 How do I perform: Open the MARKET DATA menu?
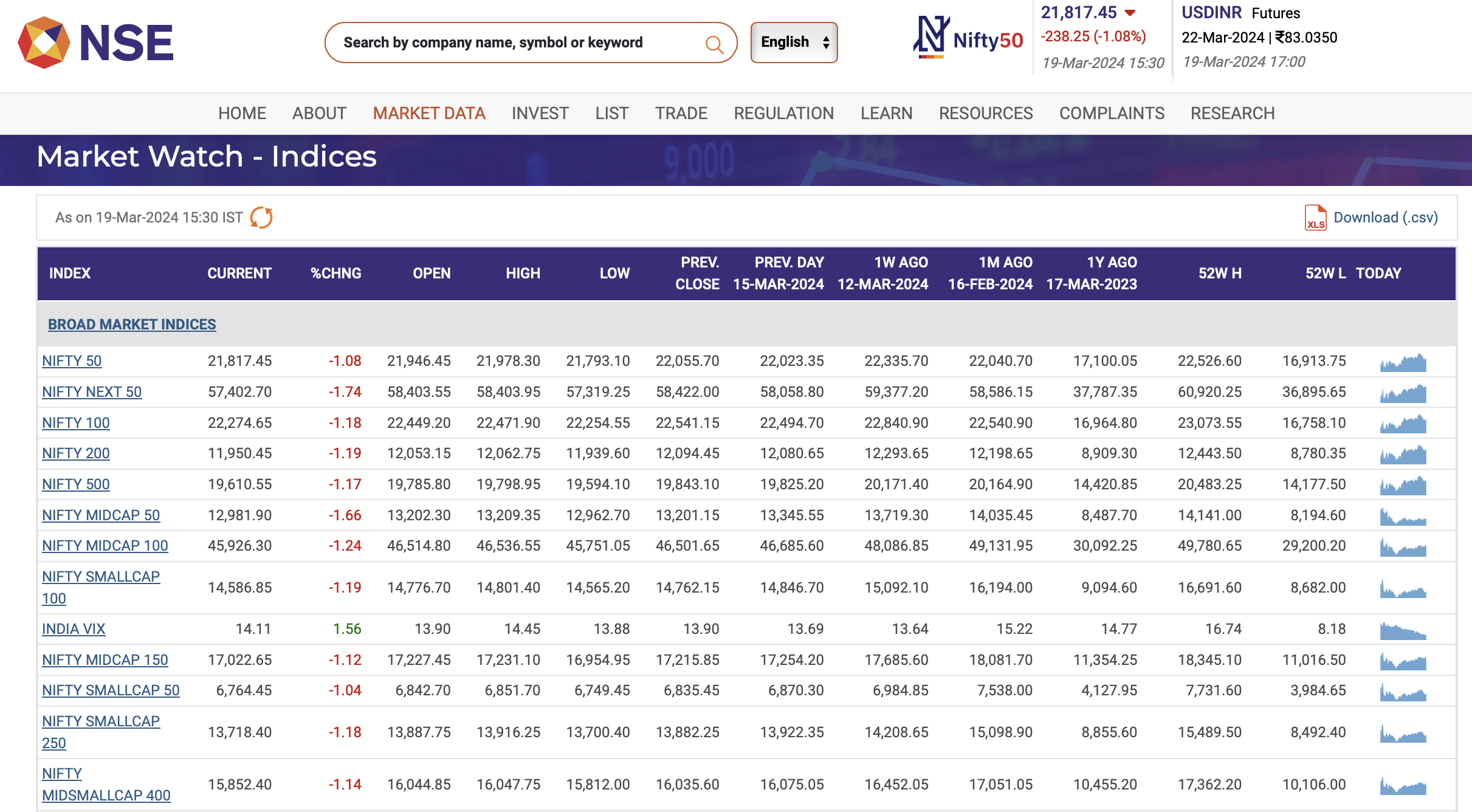click(x=429, y=114)
